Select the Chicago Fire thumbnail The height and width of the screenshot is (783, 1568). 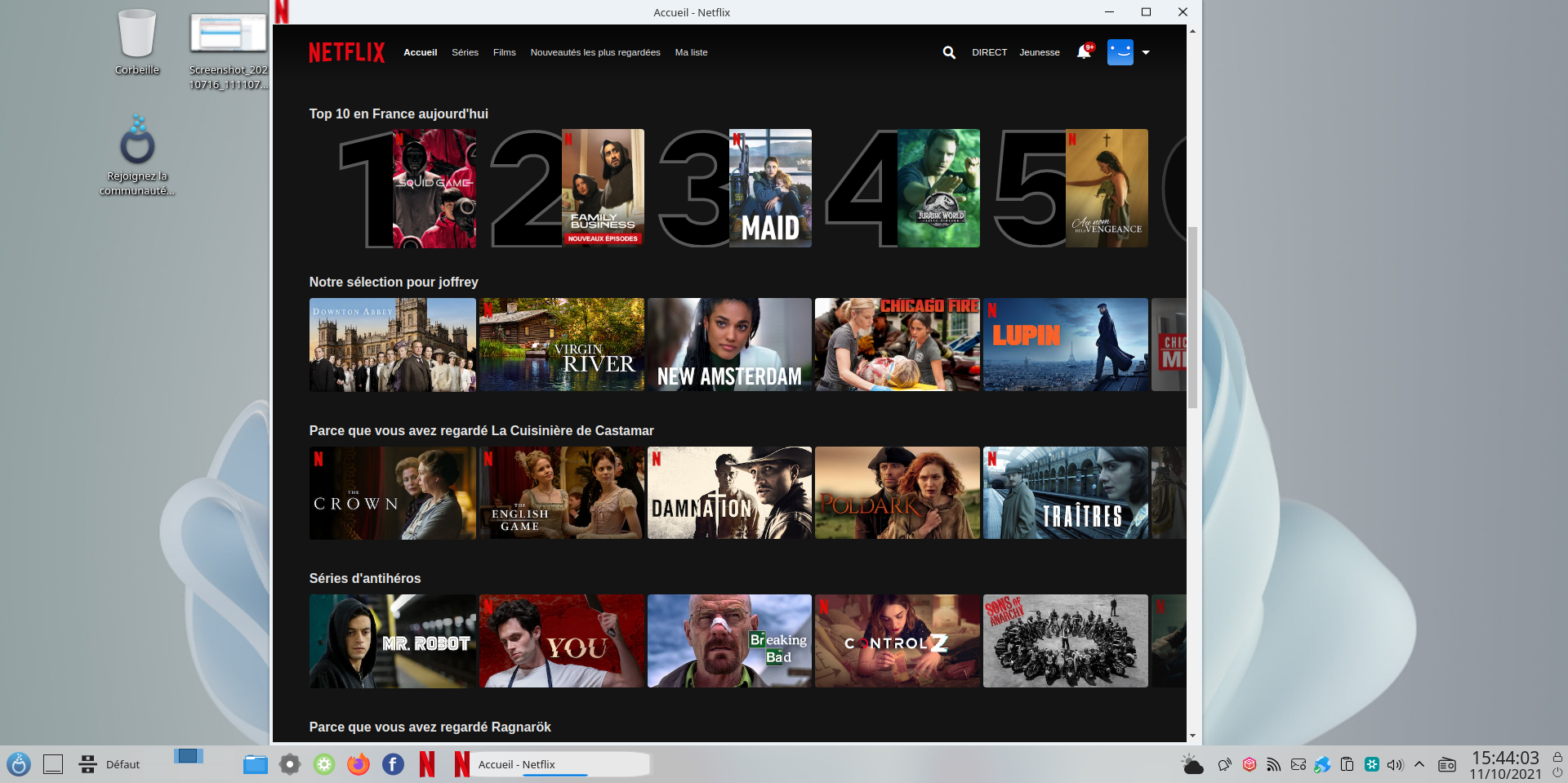898,345
